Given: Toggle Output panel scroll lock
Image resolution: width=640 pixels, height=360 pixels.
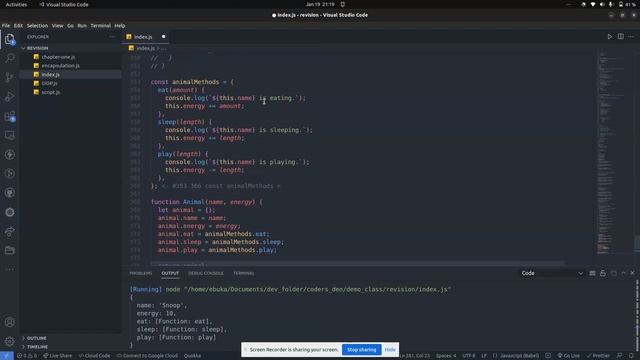Looking at the screenshot, I should click(x=603, y=273).
